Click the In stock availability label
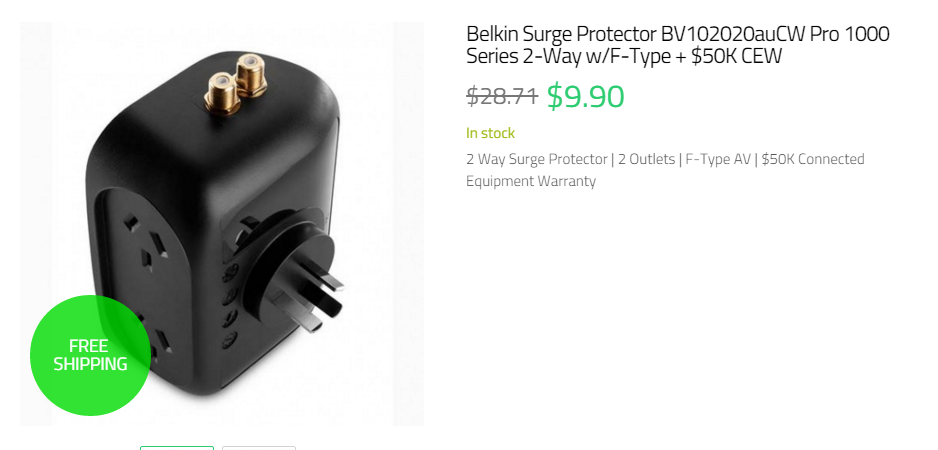 pos(491,133)
